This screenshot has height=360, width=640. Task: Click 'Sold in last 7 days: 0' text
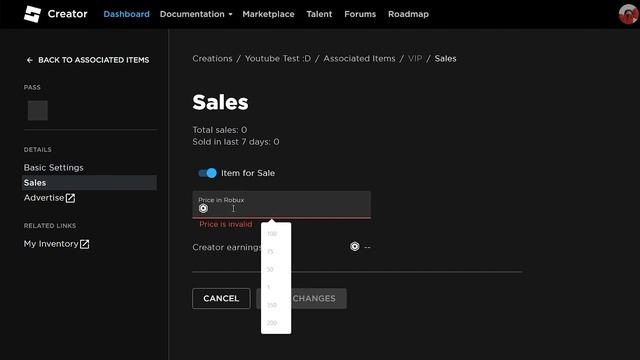[236, 142]
